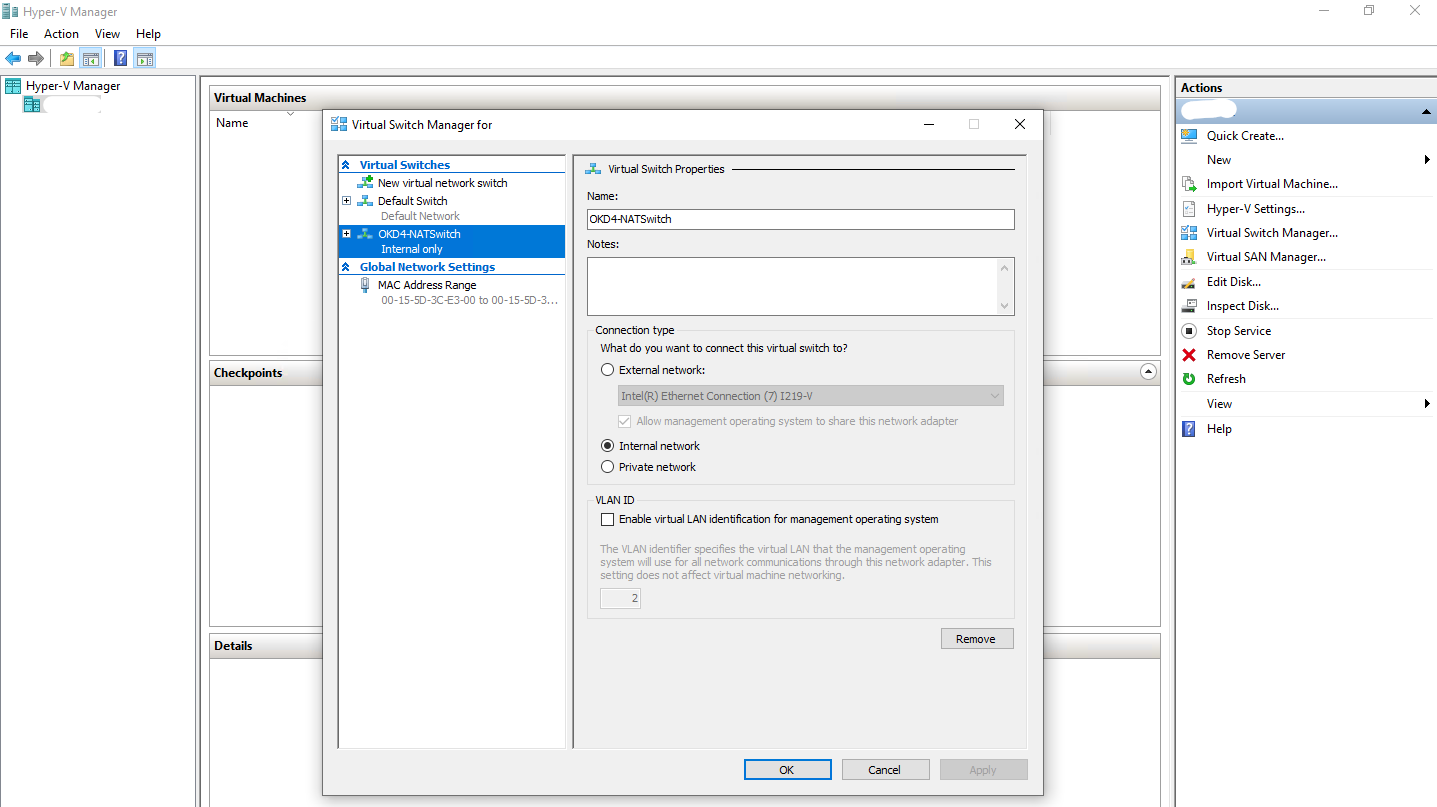Click the blue Help toolbar icon
The width and height of the screenshot is (1437, 807).
[121, 58]
